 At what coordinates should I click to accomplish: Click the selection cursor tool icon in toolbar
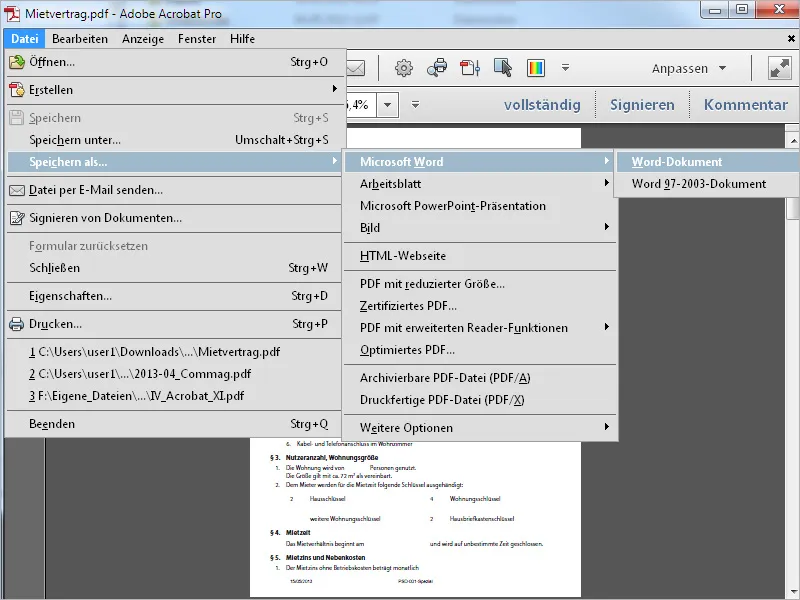503,68
